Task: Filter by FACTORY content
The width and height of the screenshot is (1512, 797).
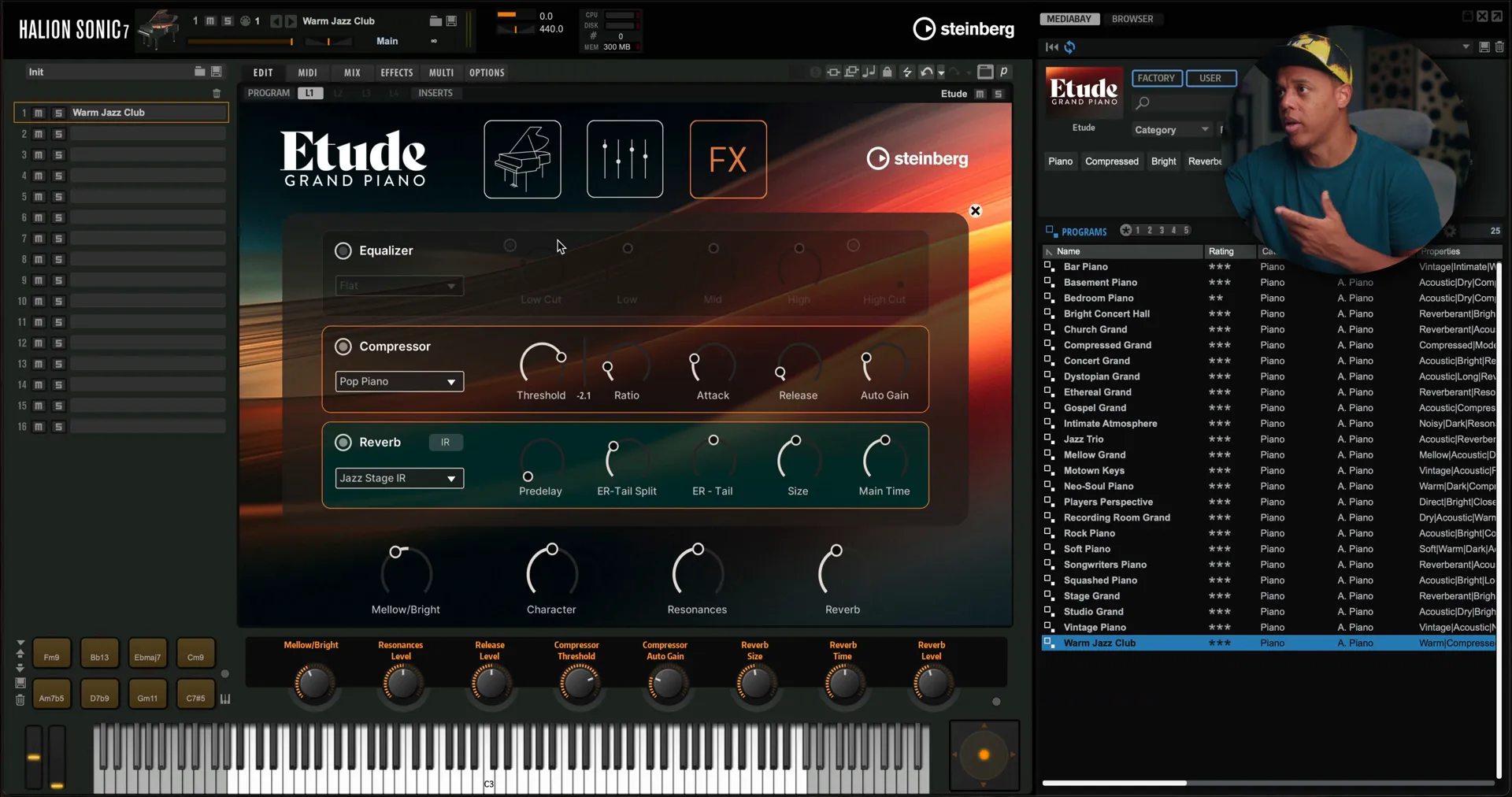Action: [x=1156, y=78]
